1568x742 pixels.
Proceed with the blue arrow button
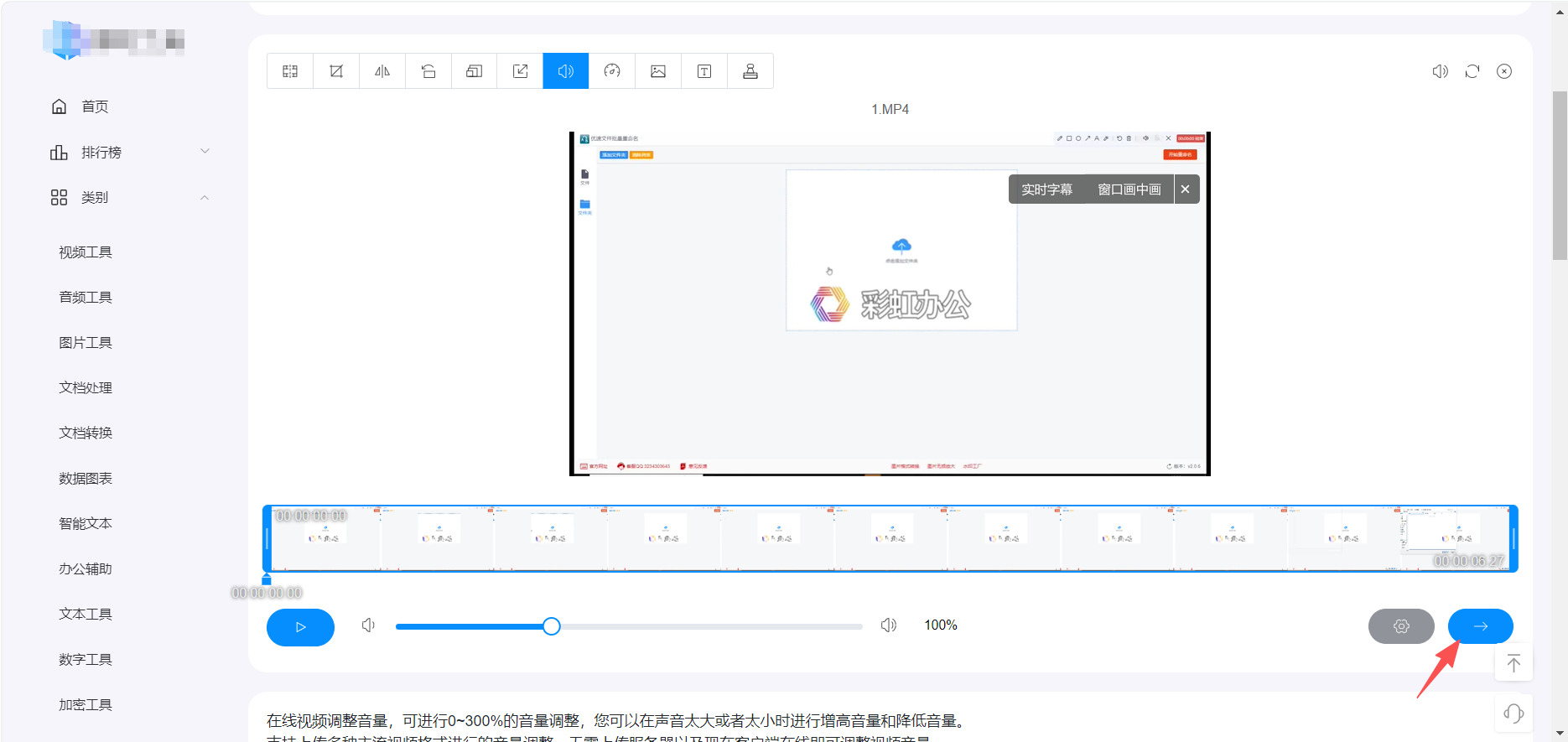1481,626
